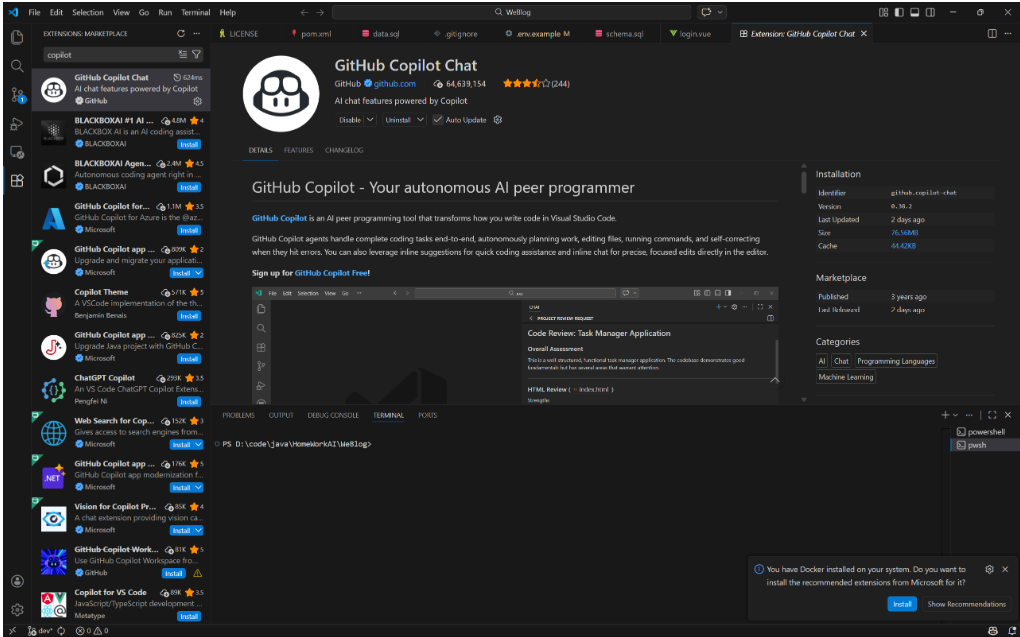Open editor more actions ellipsis
This screenshot has width=1020, height=637.
pos(1008,33)
